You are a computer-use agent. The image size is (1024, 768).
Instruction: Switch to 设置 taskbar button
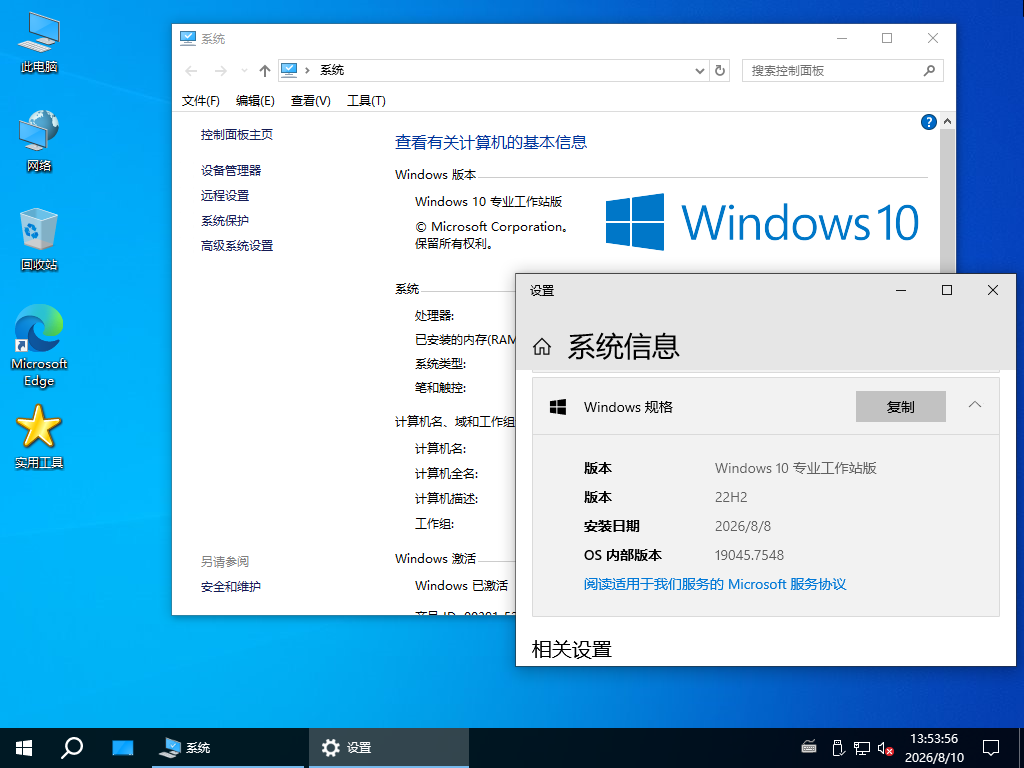389,748
